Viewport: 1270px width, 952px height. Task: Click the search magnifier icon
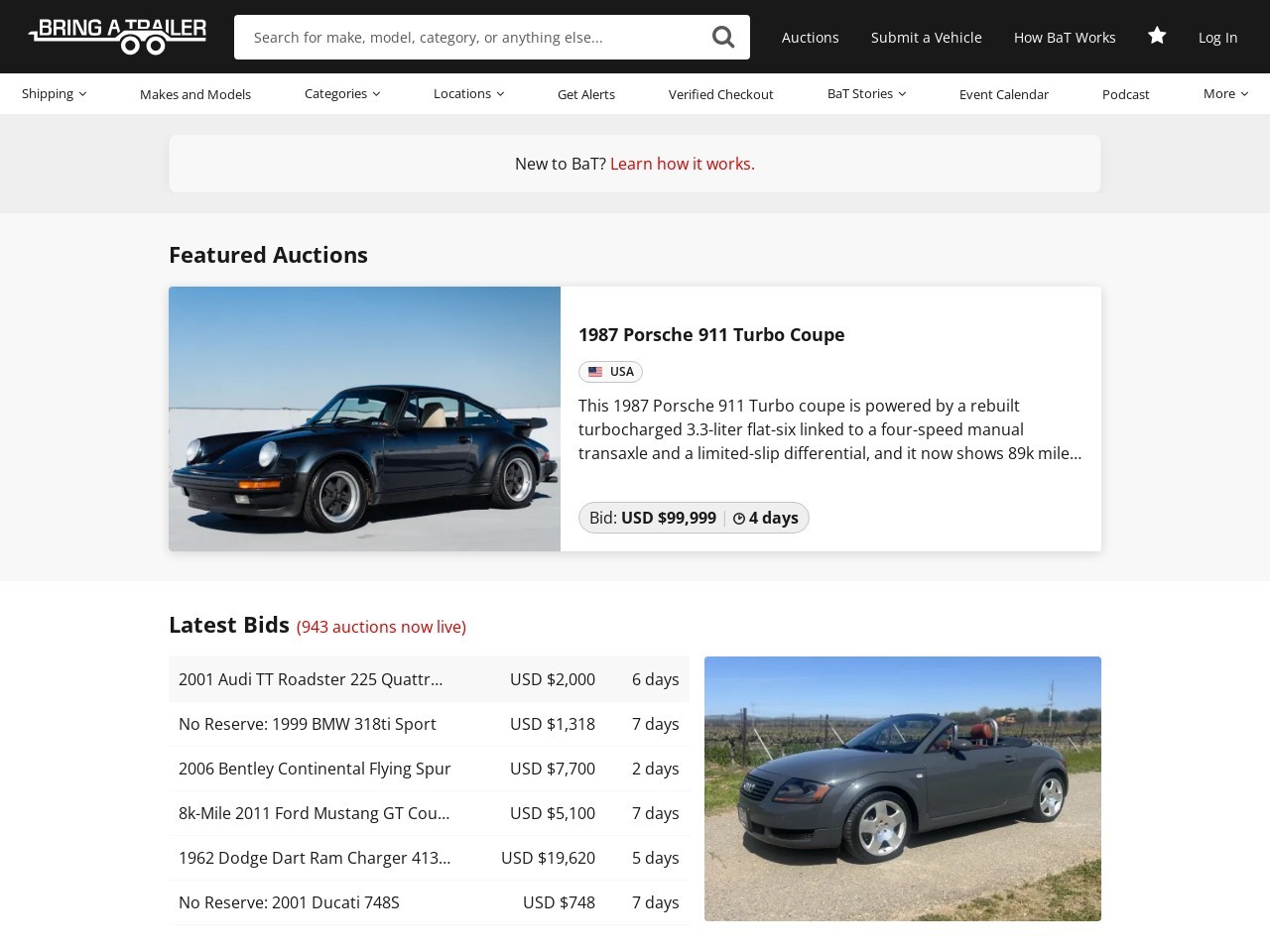coord(723,37)
